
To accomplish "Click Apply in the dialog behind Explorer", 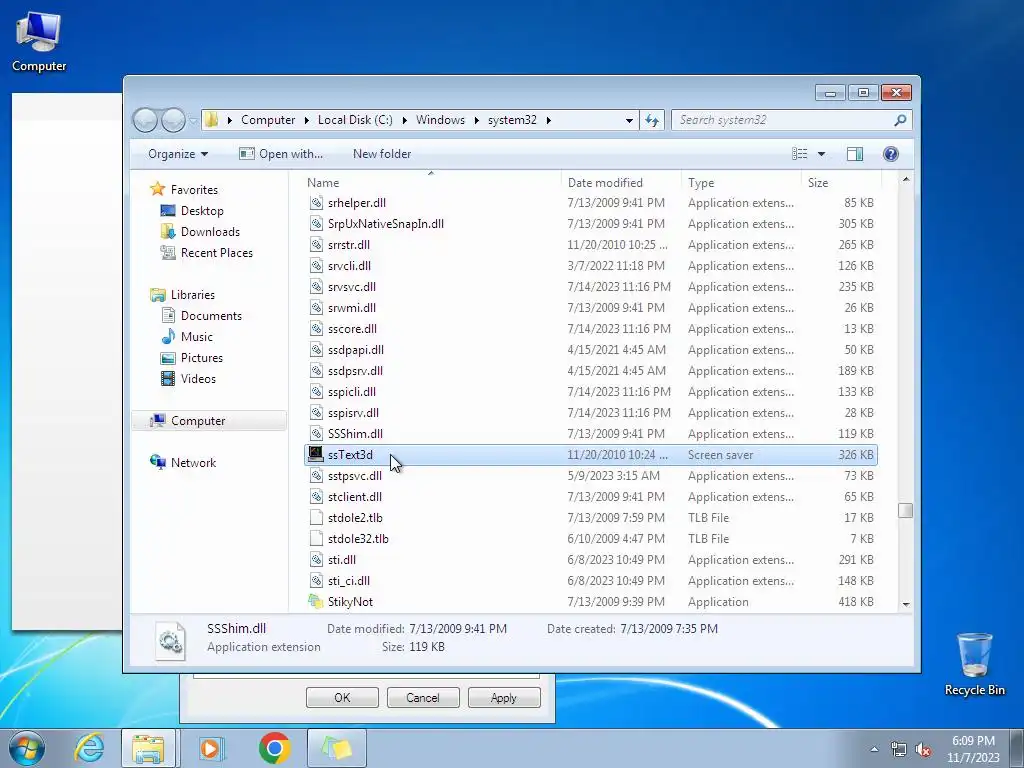I will click(504, 697).
